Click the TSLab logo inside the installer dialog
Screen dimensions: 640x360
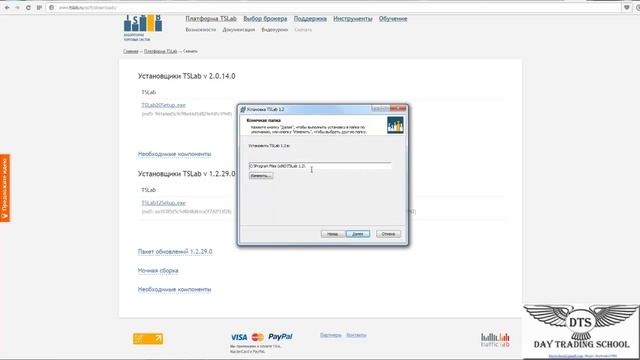point(395,125)
